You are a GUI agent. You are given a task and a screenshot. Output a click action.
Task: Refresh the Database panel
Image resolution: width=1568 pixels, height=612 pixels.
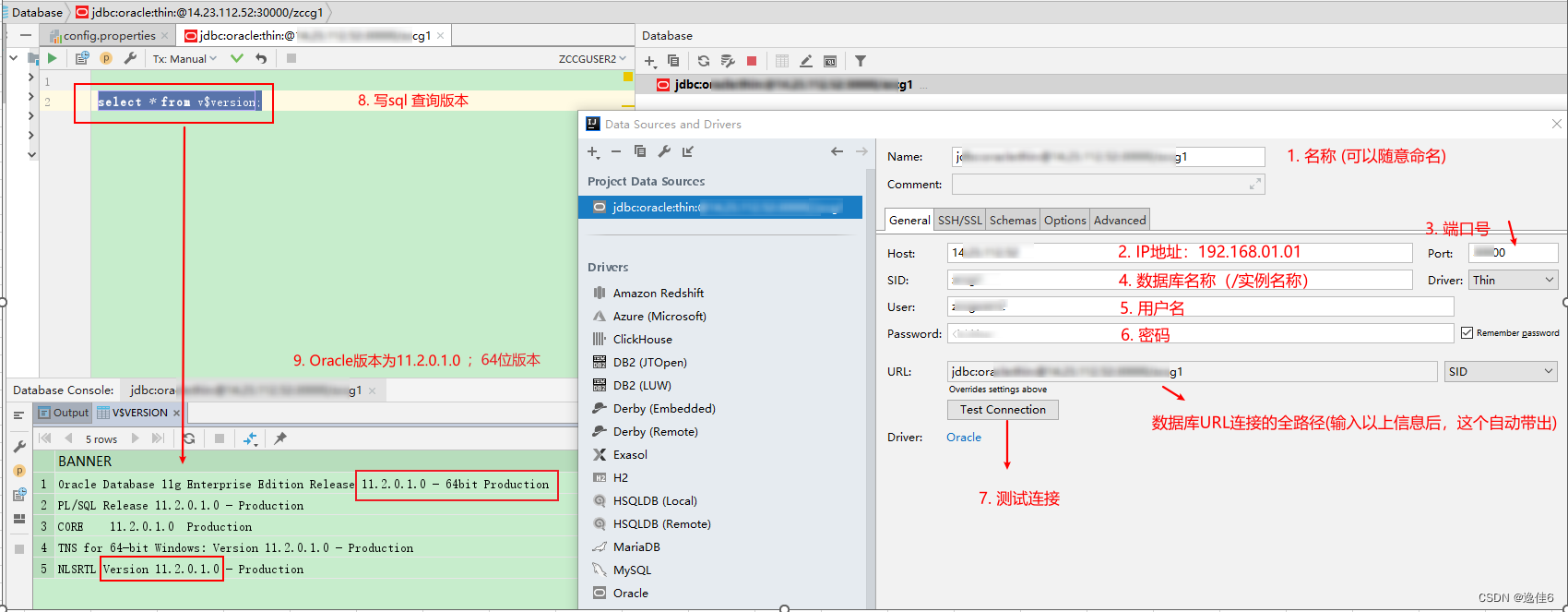704,61
